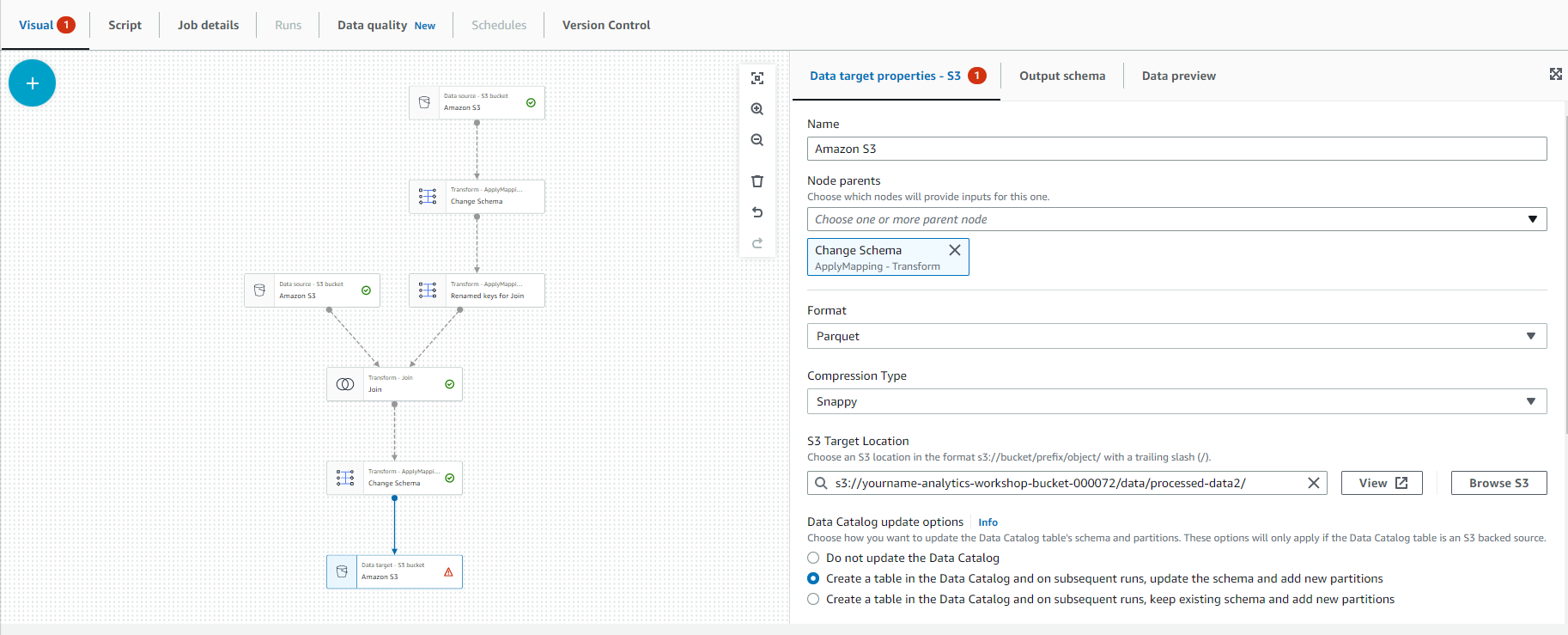Select update the schema and add partitions option
The image size is (1568, 635).
813,578
